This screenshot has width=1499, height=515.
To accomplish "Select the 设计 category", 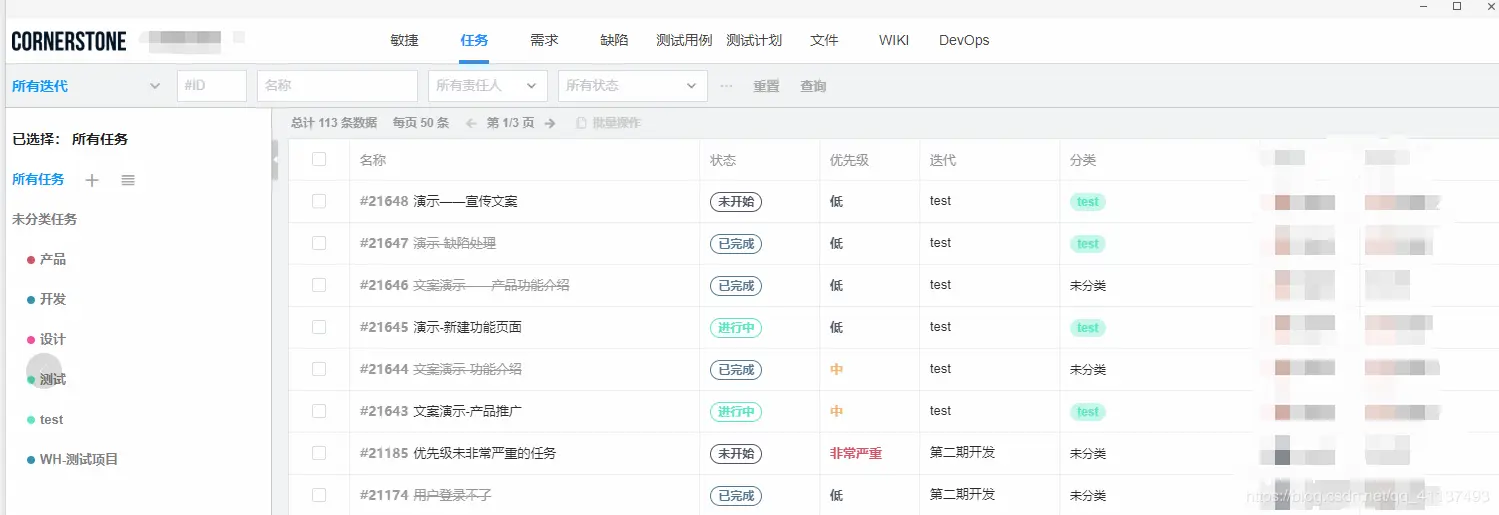I will tap(52, 340).
